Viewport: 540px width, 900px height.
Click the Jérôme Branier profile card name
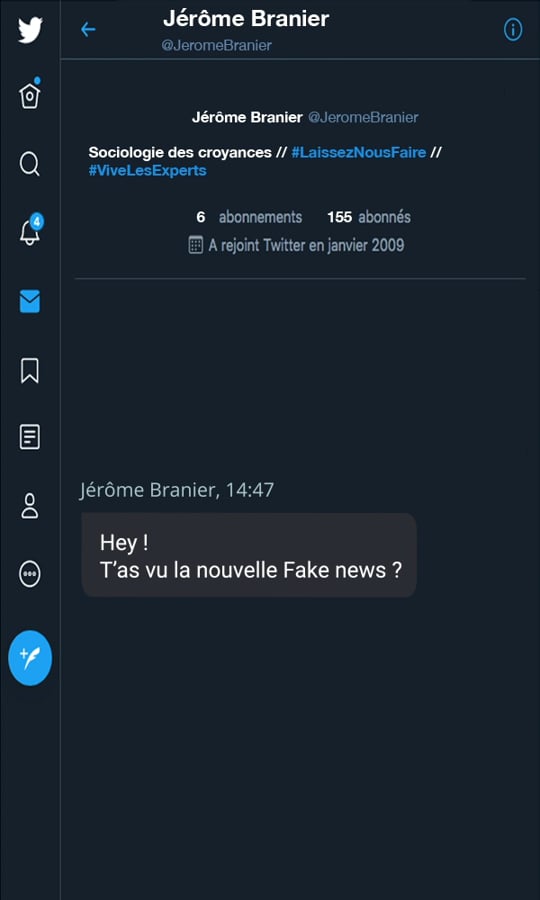(247, 118)
